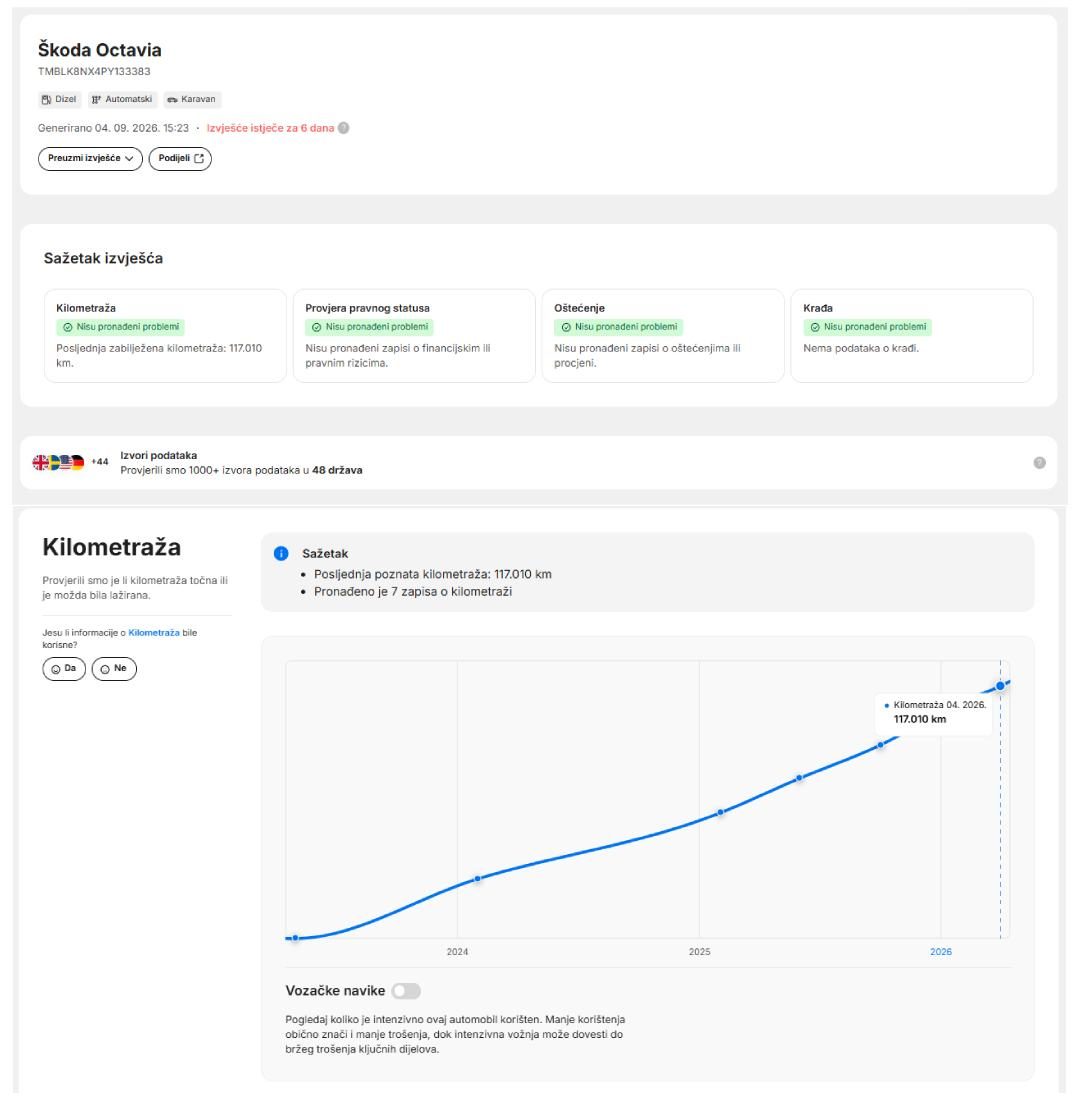This screenshot has width=1080, height=1101.
Task: Click the VIN number TMBLK8NX4PY133383
Action: pos(94,71)
